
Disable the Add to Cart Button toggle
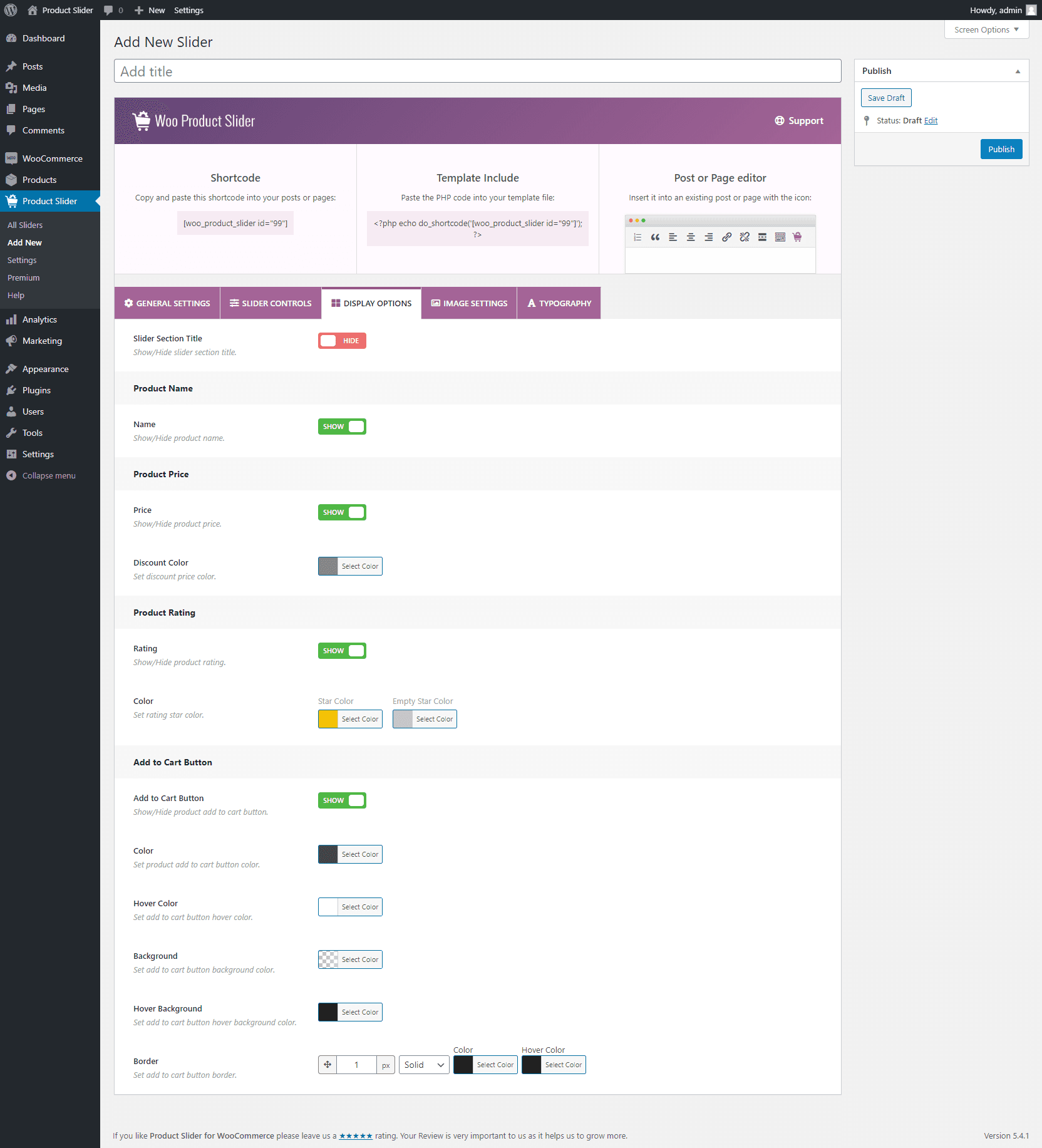(342, 800)
